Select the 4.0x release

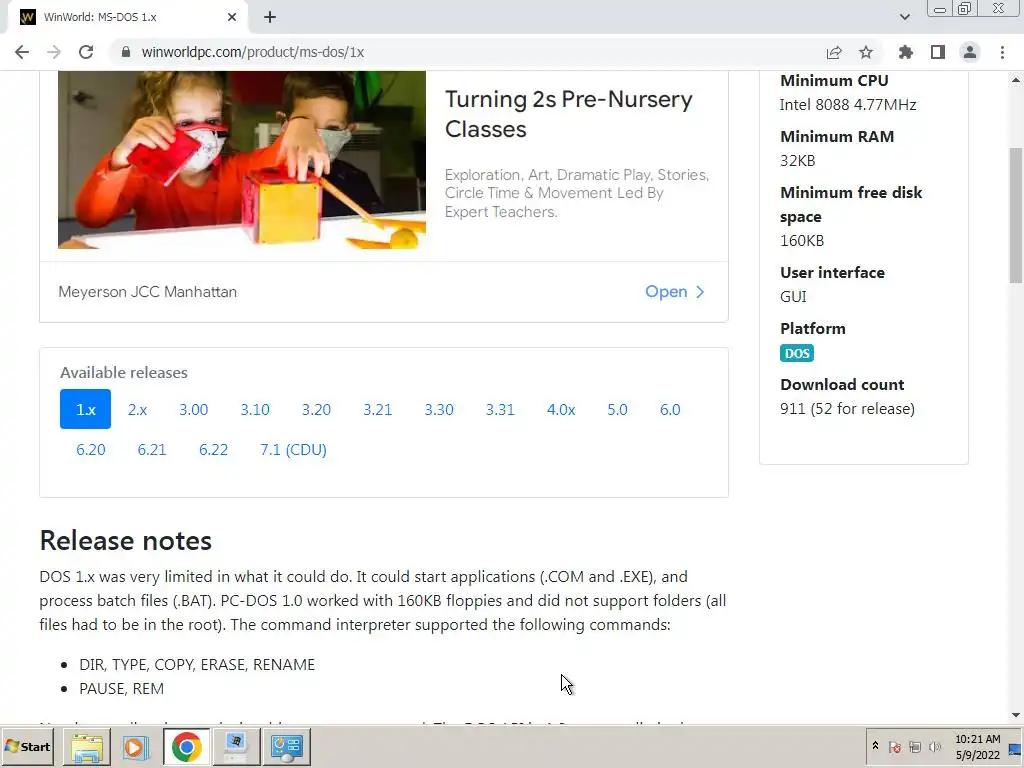tap(561, 409)
